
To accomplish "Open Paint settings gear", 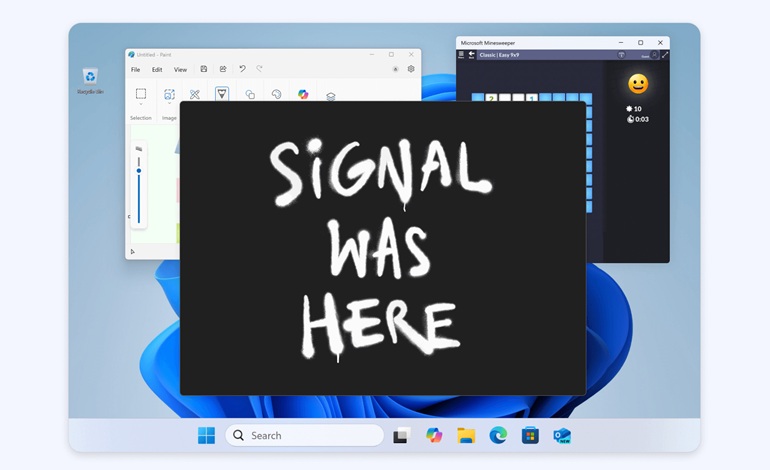I will [411, 69].
